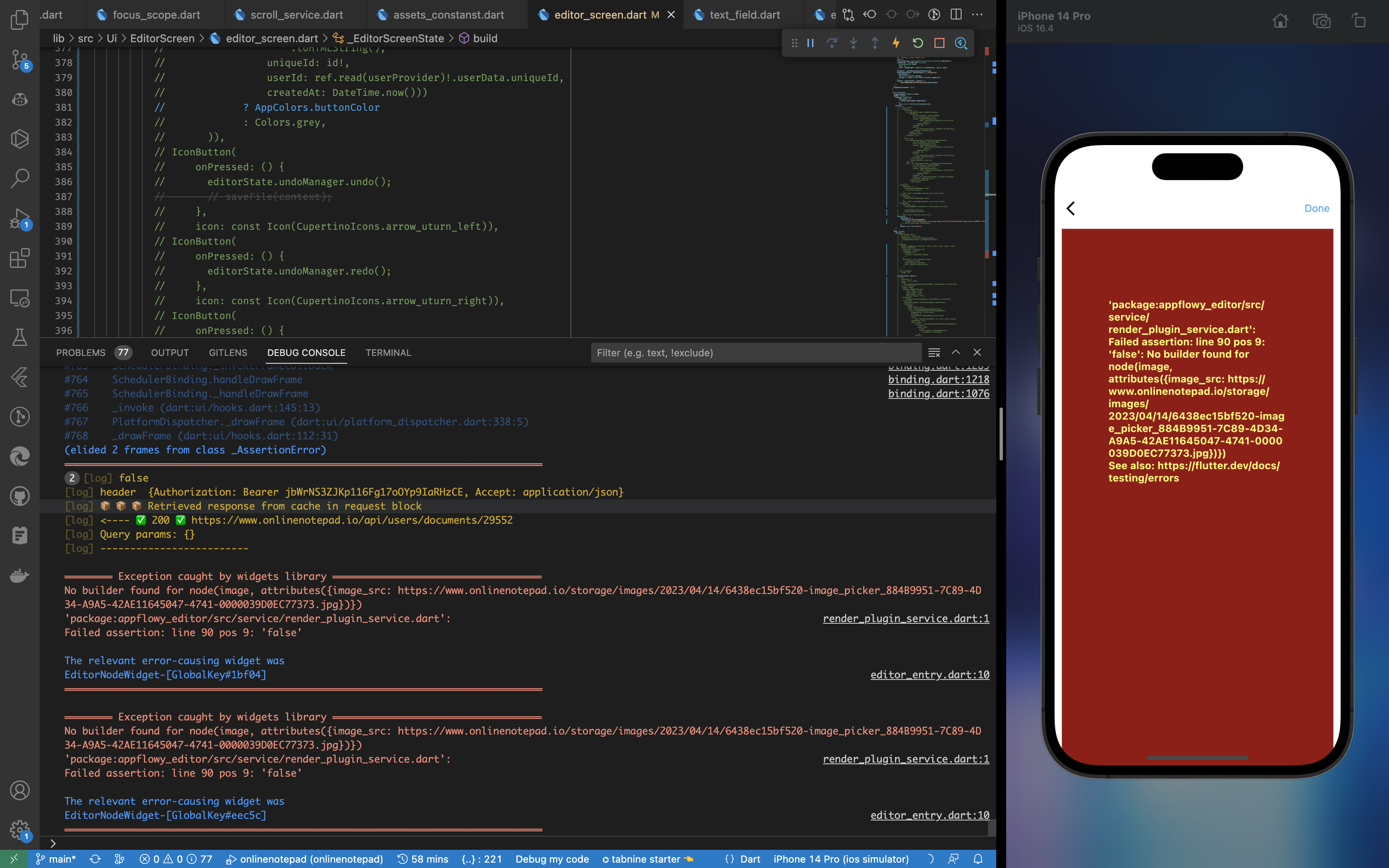Stop the debug session

tap(940, 43)
